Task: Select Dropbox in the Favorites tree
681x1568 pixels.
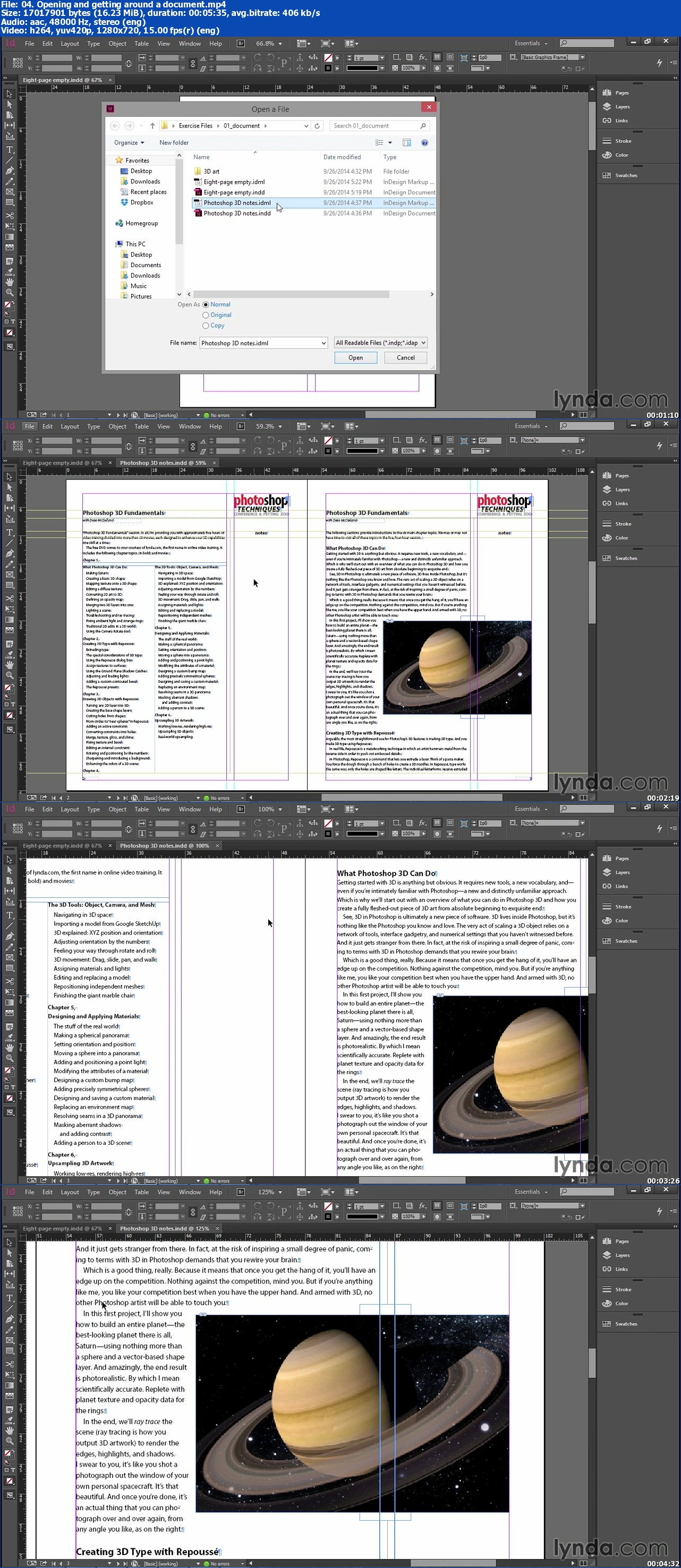Action: coord(137,202)
